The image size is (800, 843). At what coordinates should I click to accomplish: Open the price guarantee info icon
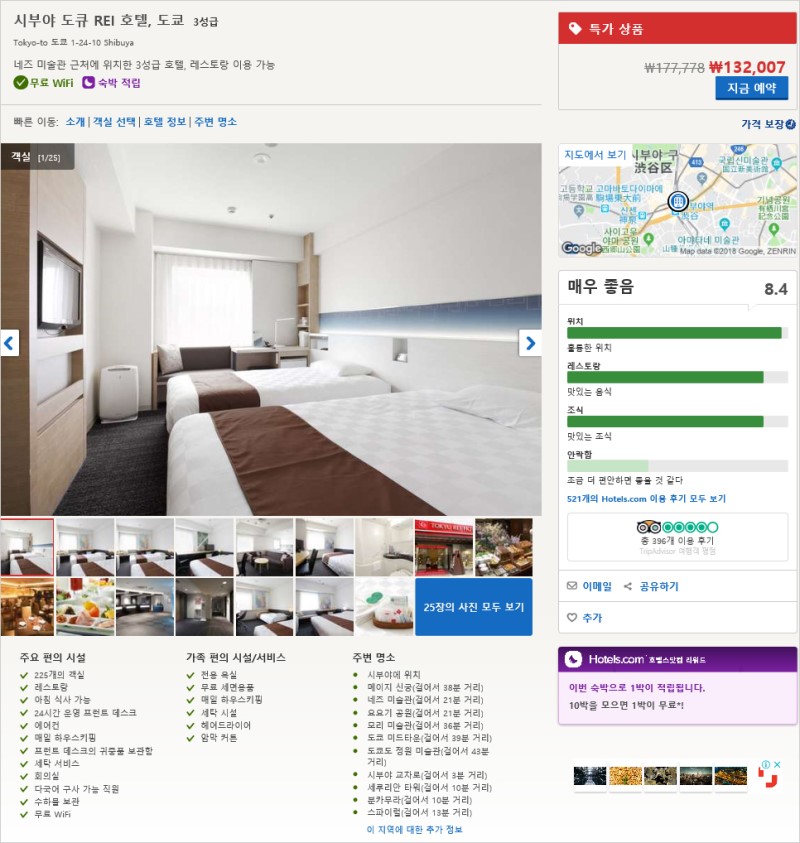point(790,124)
